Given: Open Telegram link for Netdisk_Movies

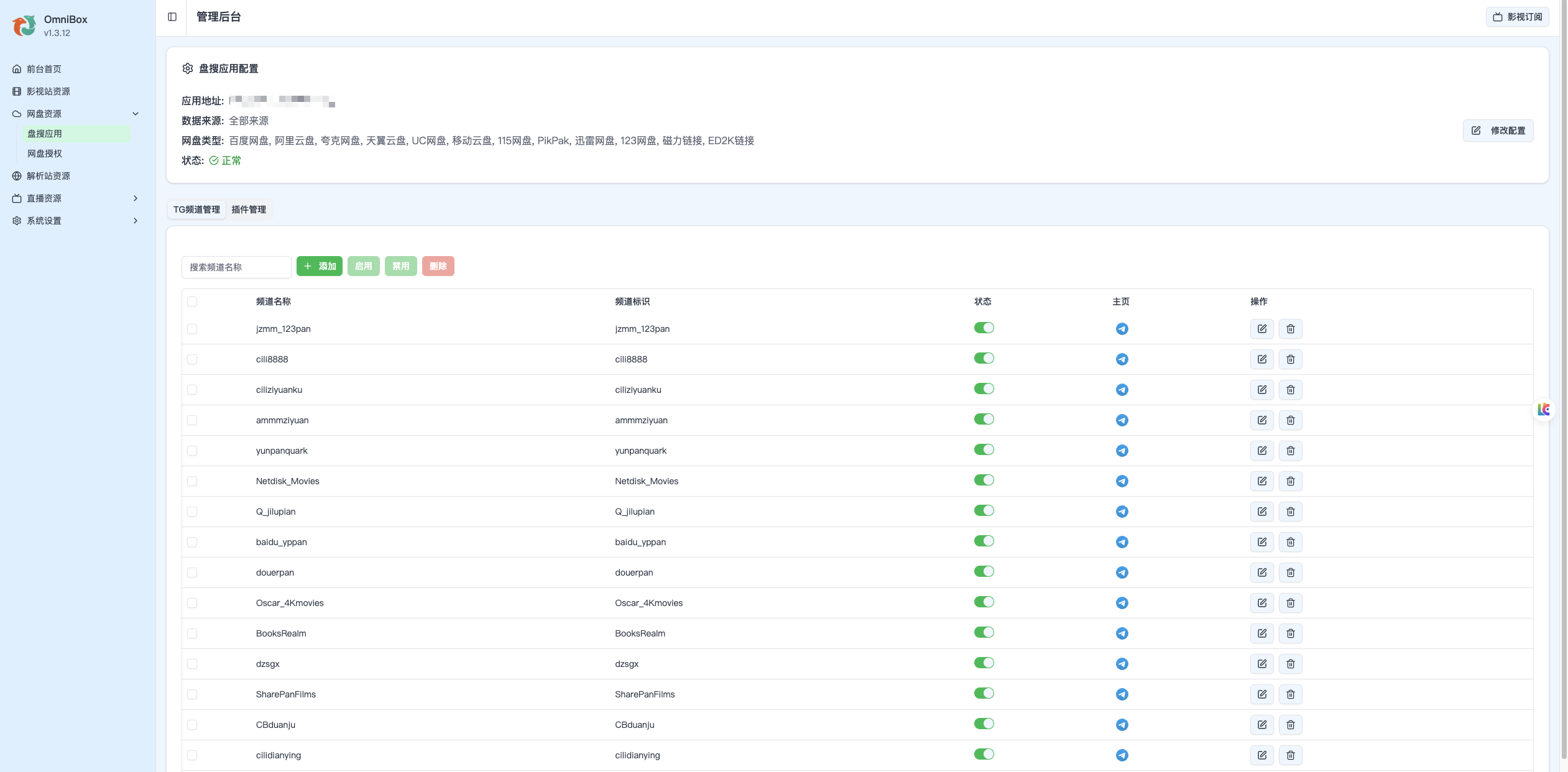Looking at the screenshot, I should pyautogui.click(x=1122, y=481).
